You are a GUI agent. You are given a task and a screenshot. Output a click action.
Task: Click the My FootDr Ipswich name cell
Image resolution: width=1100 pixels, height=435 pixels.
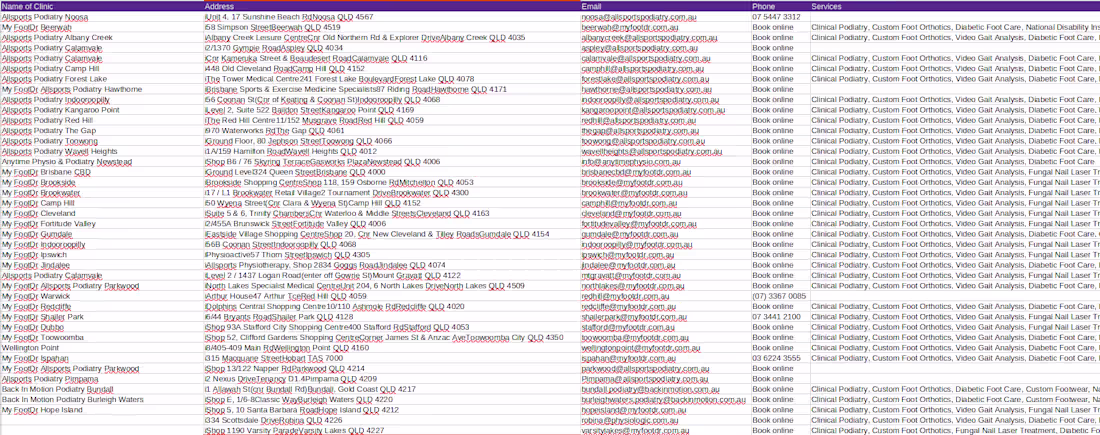tap(102, 255)
